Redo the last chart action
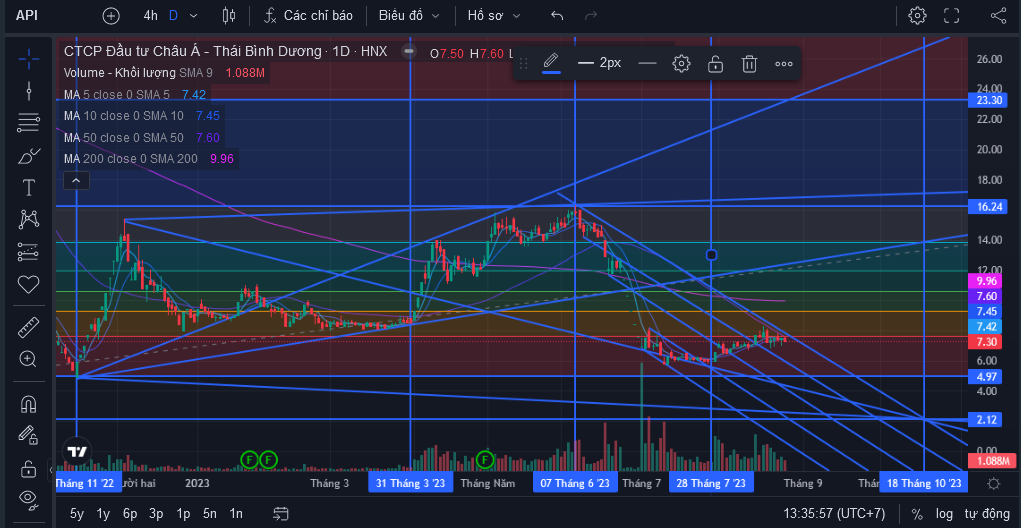 591,16
